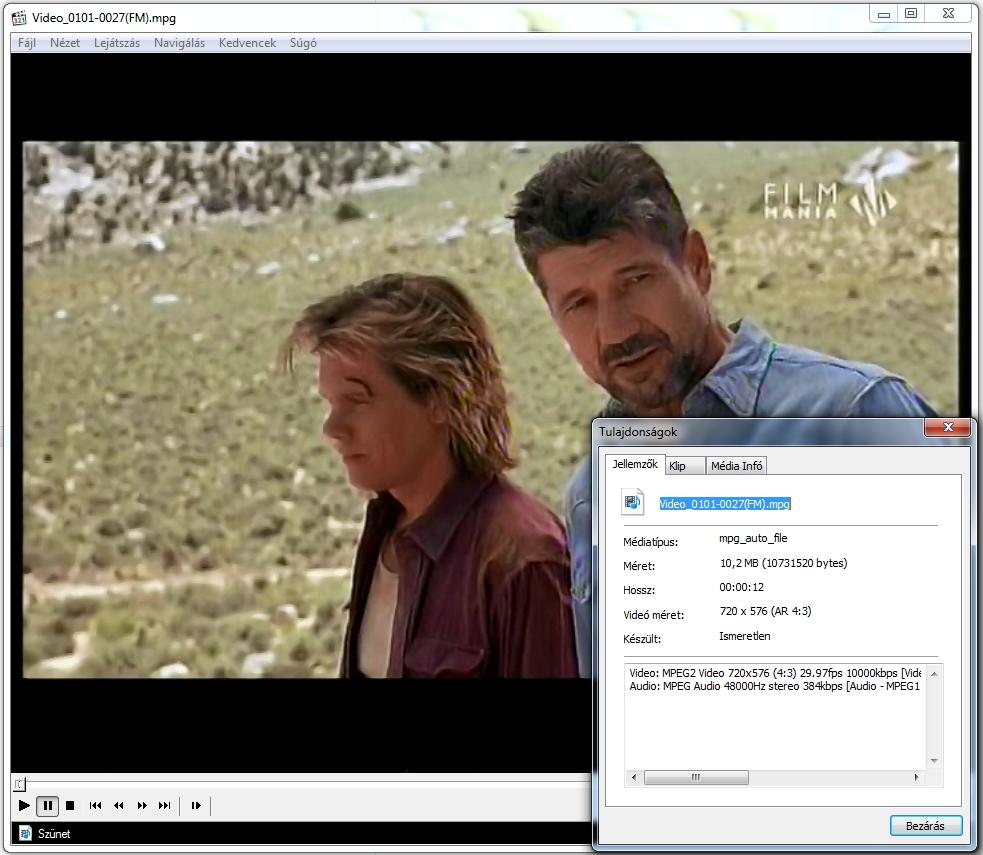Click the Videó méret: label
This screenshot has width=983, height=855.
[x=653, y=615]
